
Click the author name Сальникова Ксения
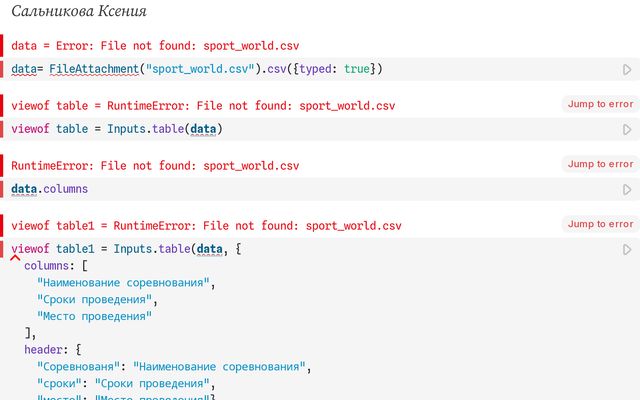pos(79,11)
